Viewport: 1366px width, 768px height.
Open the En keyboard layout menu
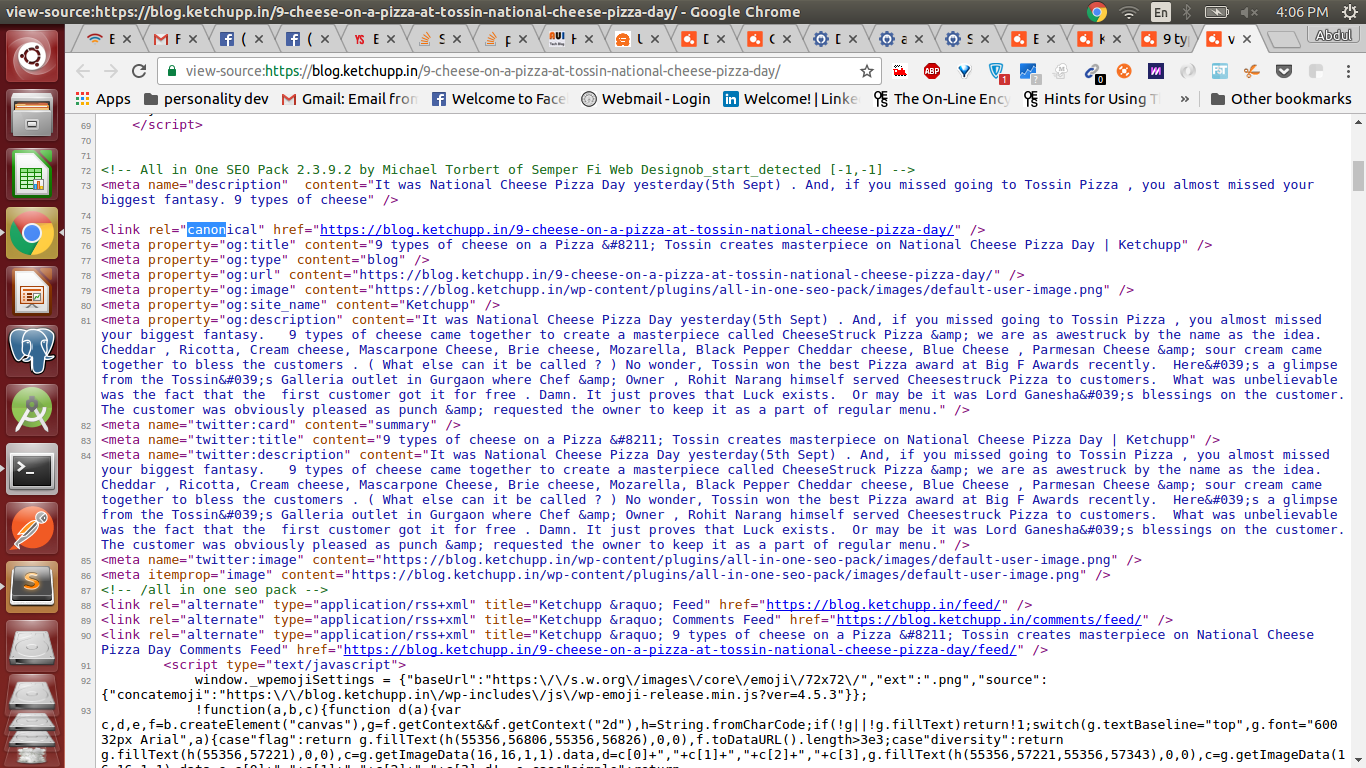[x=1160, y=12]
